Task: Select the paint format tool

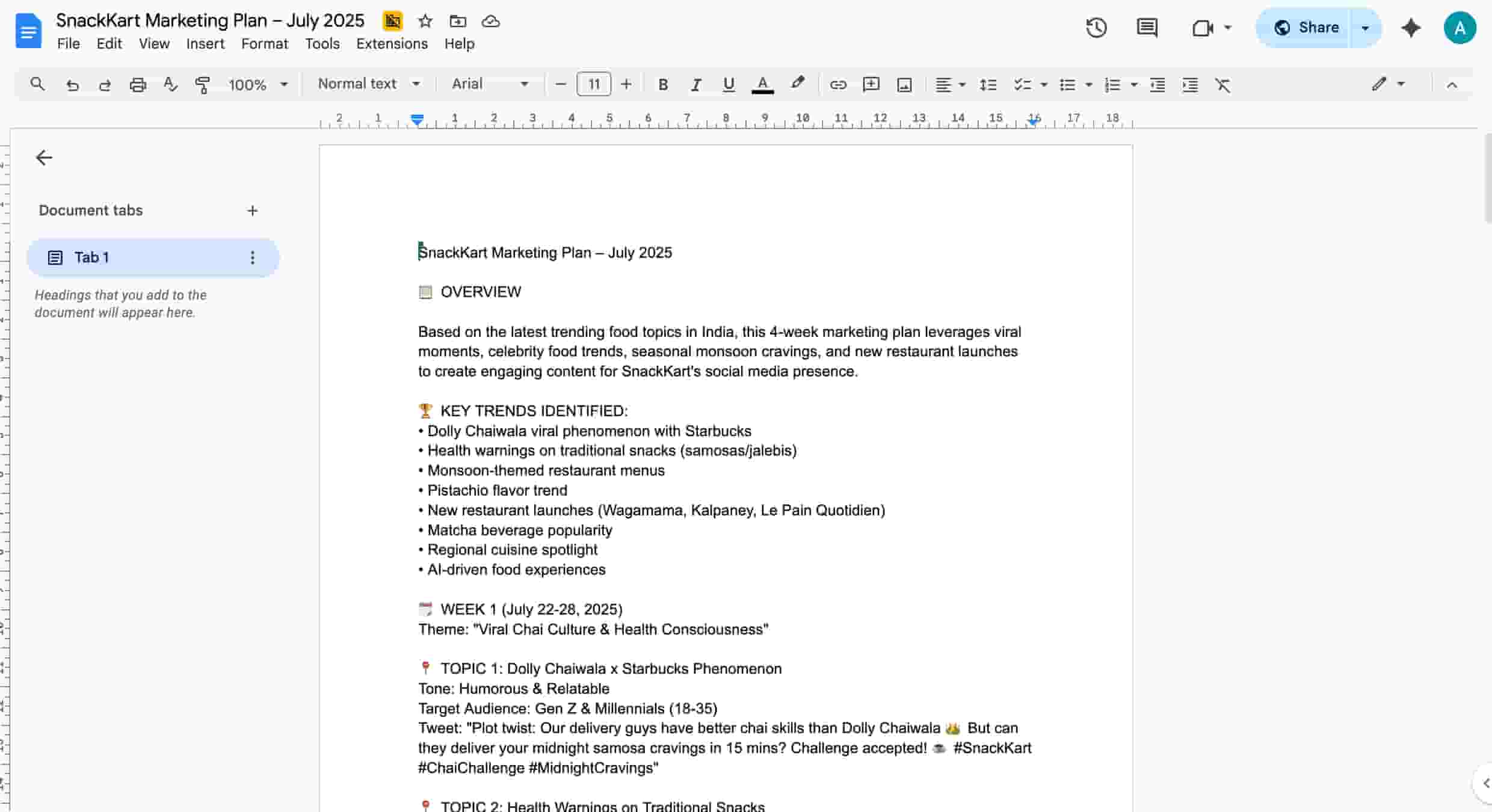Action: tap(203, 85)
